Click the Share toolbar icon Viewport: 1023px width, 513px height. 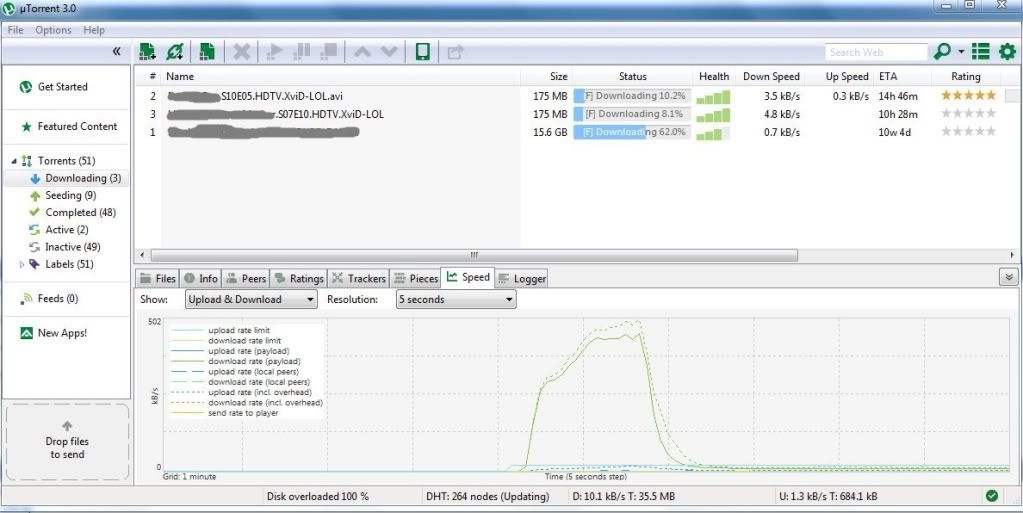tap(455, 52)
